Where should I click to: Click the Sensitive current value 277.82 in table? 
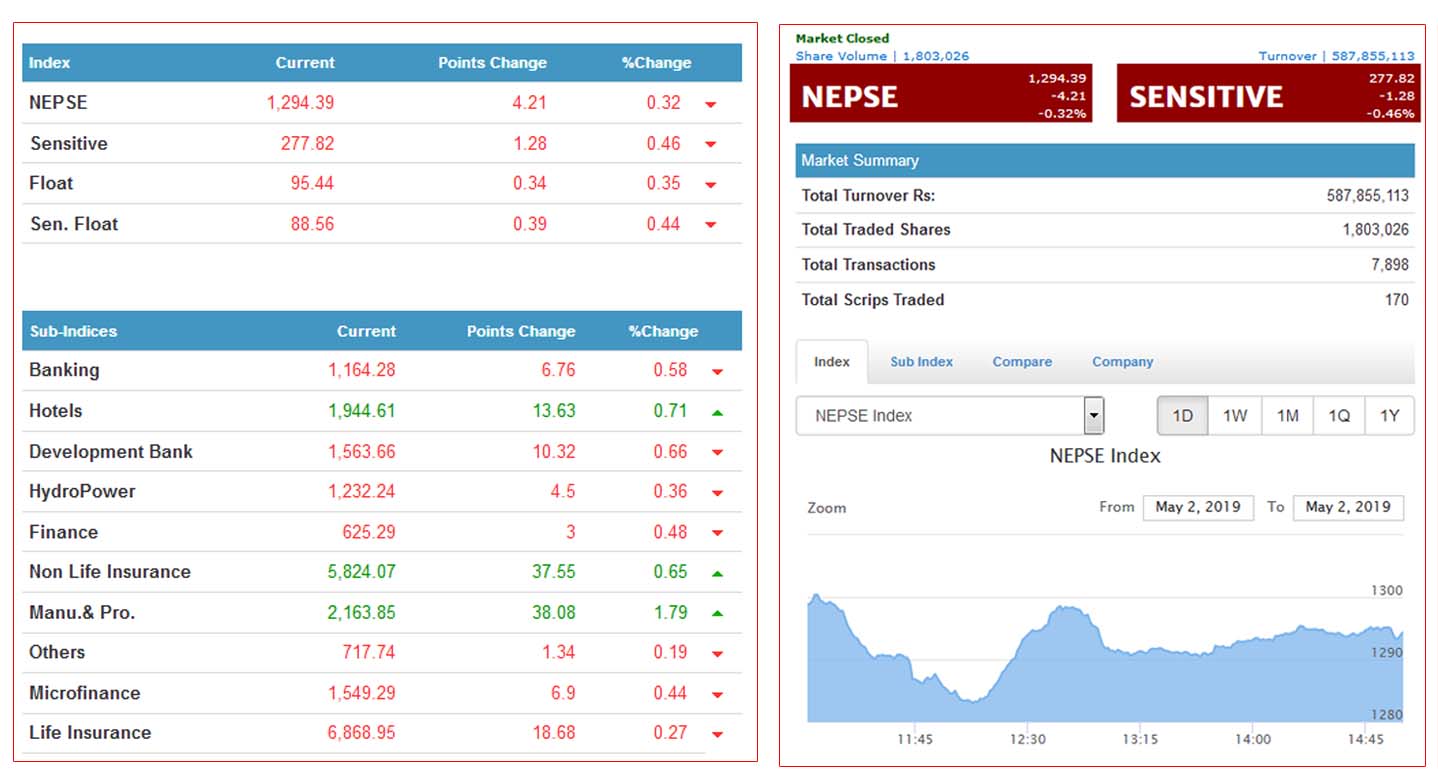(x=308, y=144)
